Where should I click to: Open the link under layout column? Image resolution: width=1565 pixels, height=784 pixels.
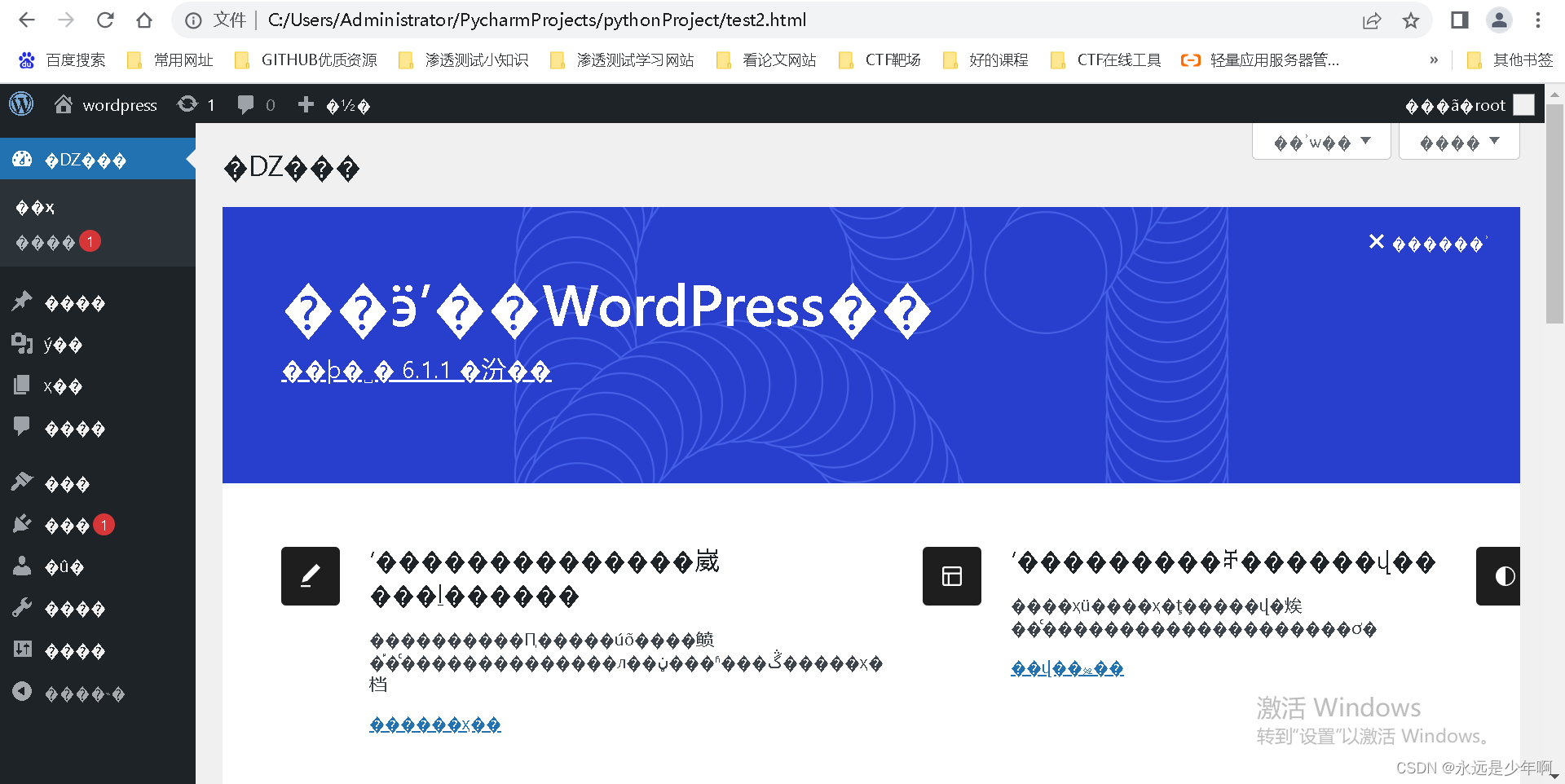pyautogui.click(x=1067, y=668)
